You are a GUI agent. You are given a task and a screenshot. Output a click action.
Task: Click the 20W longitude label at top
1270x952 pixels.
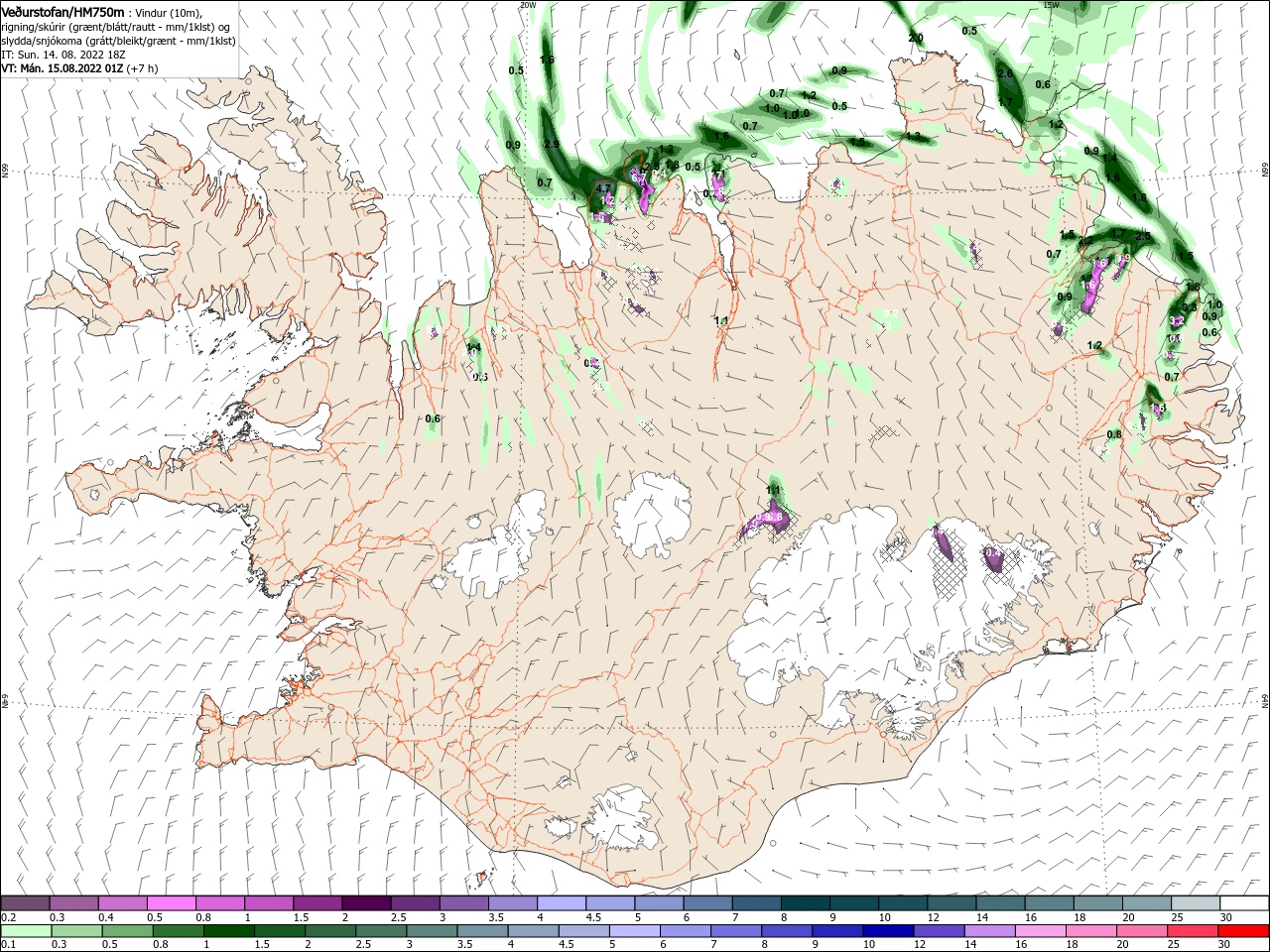tap(527, 4)
